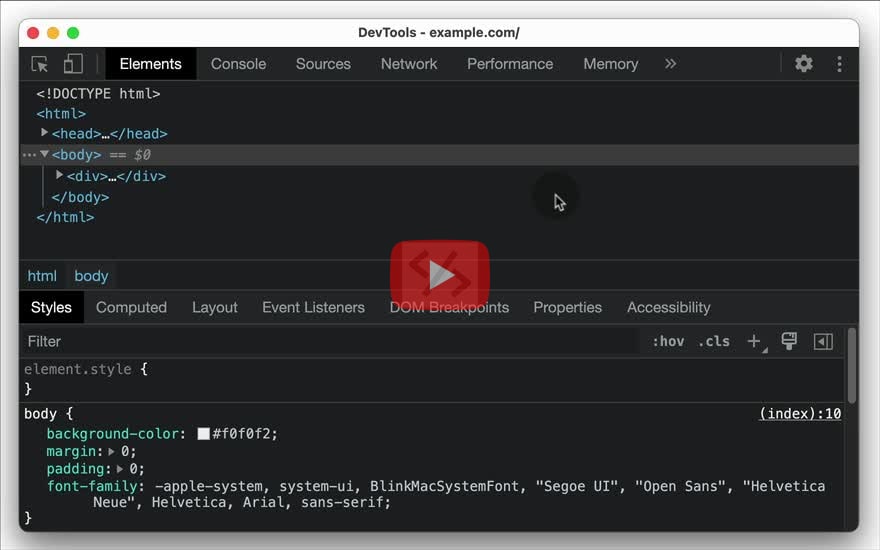Show more tabs with double chevron
The image size is (880, 550).
click(670, 64)
